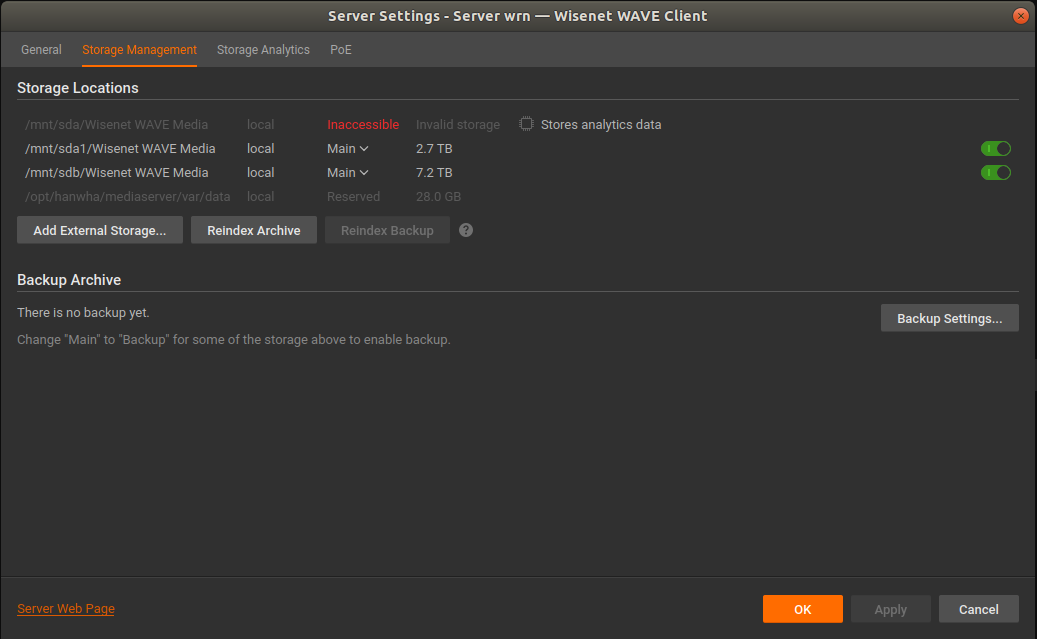Click the 'local' type for /mnt/sda row

click(x=261, y=124)
